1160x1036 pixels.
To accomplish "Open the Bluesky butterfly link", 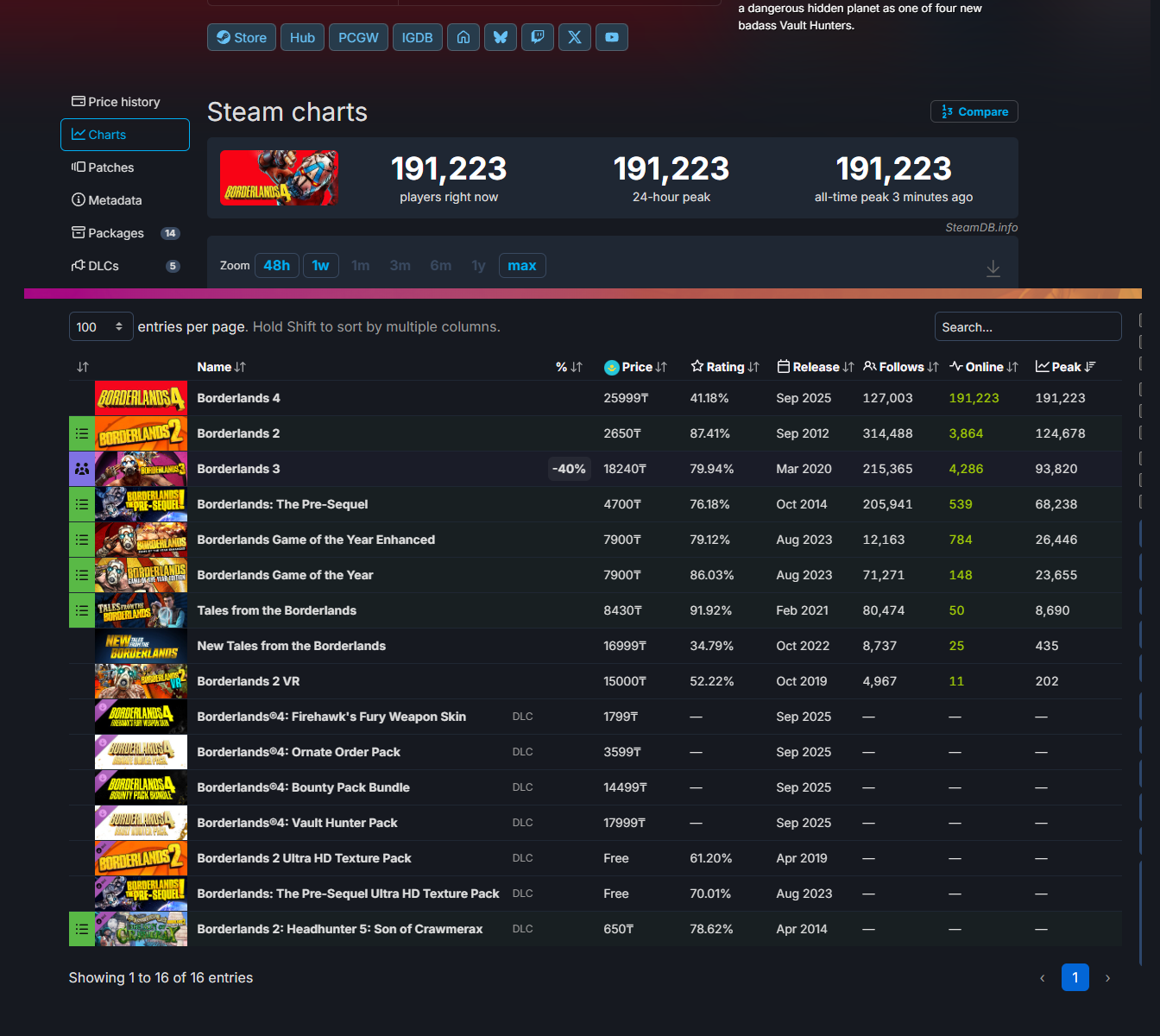I will 501,37.
